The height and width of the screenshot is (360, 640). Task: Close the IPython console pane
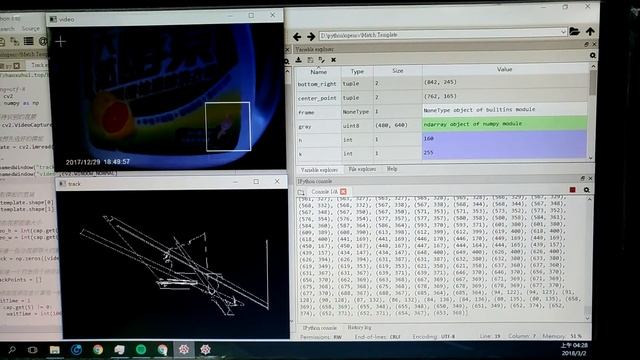pyautogui.click(x=590, y=178)
